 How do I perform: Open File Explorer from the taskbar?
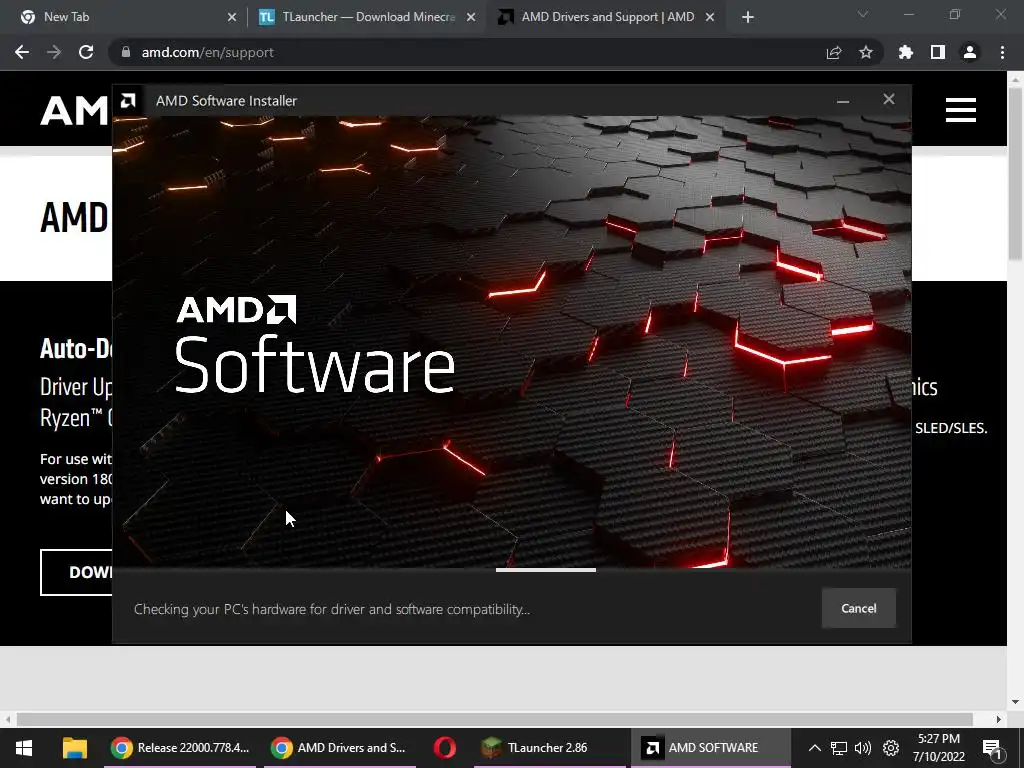(x=74, y=748)
